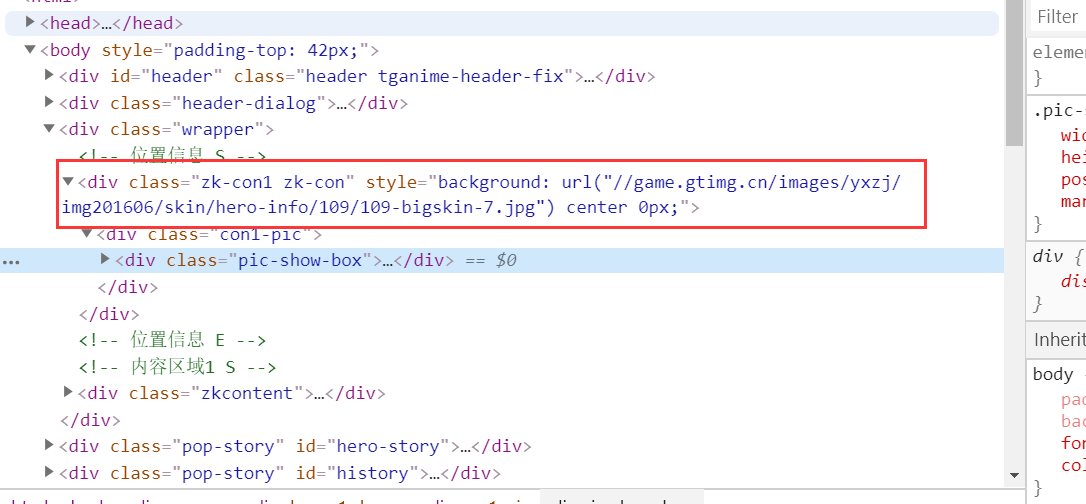Focus the Styles Filter input
The width and height of the screenshot is (1086, 504).
1058,15
